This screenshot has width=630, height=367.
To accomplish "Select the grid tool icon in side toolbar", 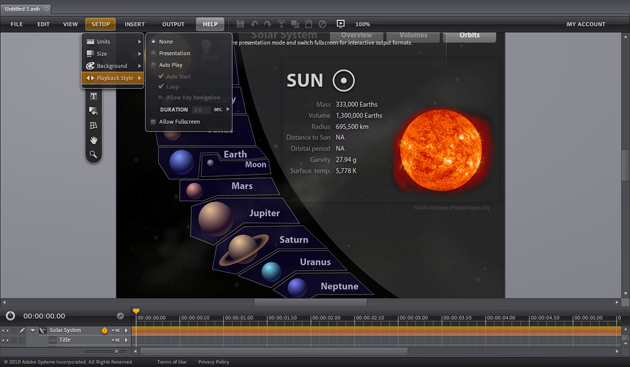I will point(93,125).
